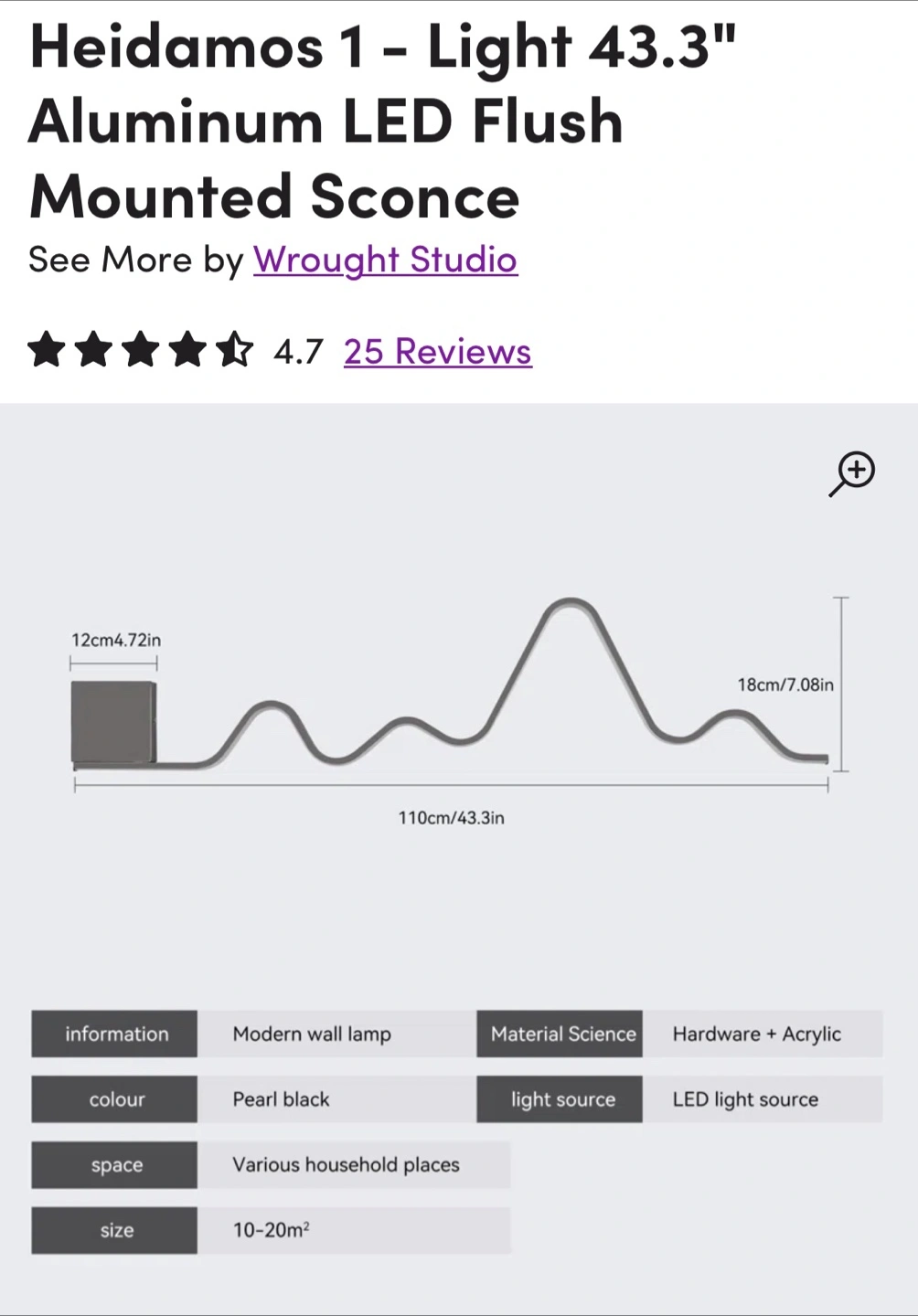
Task: Click the 110cm/43.3in width dimension label
Action: coord(451,818)
